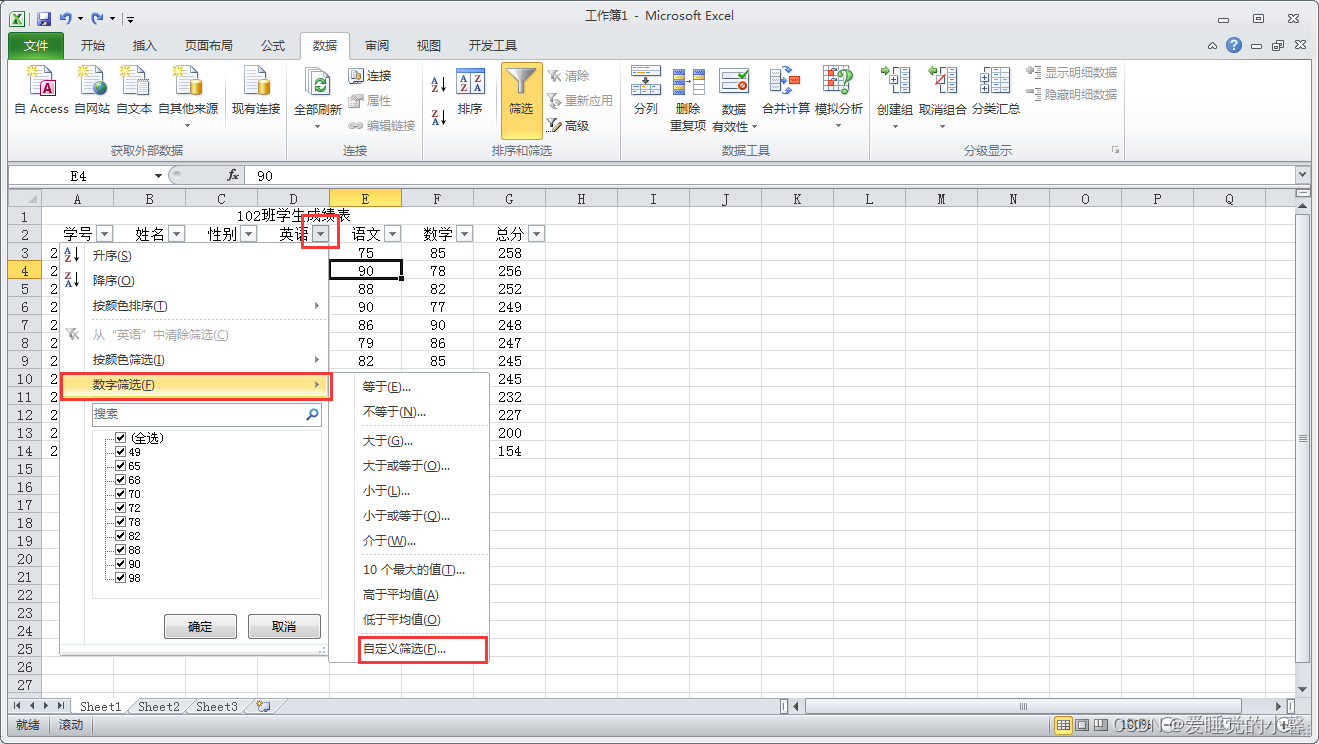Viewport: 1319px width, 744px height.
Task: Click insert function fx icon
Action: click(x=233, y=175)
